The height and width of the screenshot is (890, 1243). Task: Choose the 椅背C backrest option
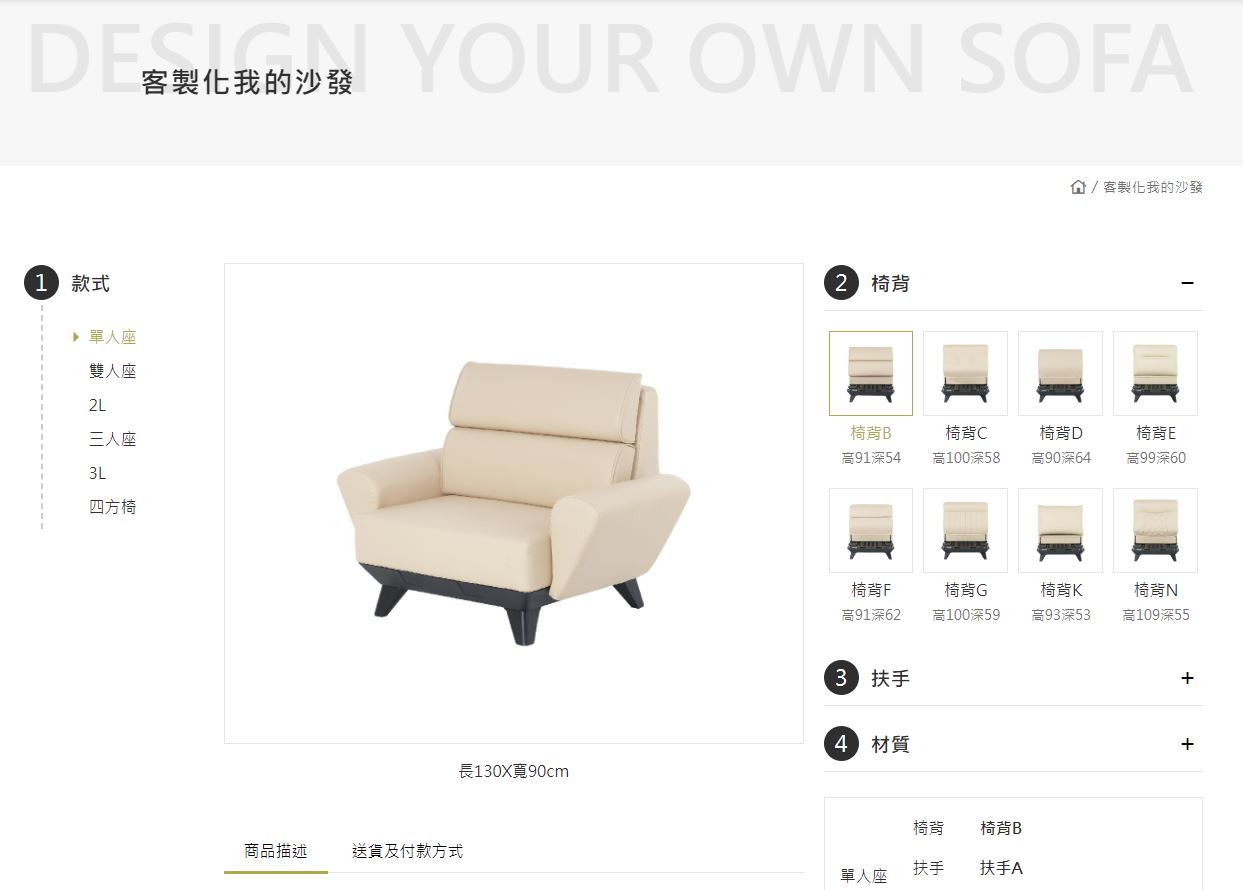point(965,373)
